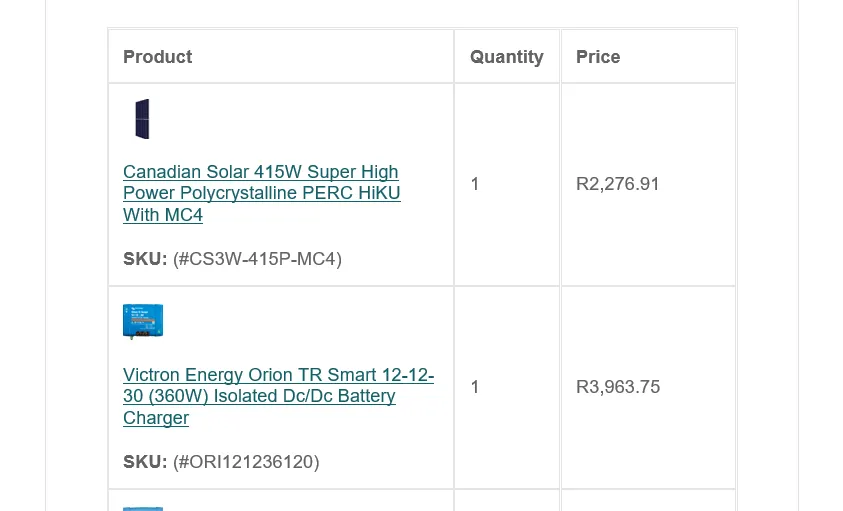
Task: Click the Price column header
Action: (x=598, y=57)
